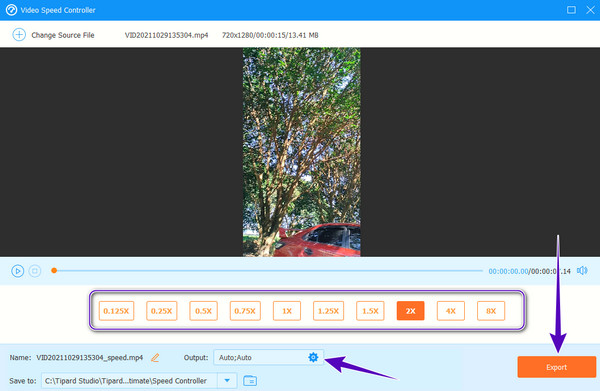This screenshot has width=600, height=391.
Task: Click the Video Speed Controller app logo
Action: 11,10
